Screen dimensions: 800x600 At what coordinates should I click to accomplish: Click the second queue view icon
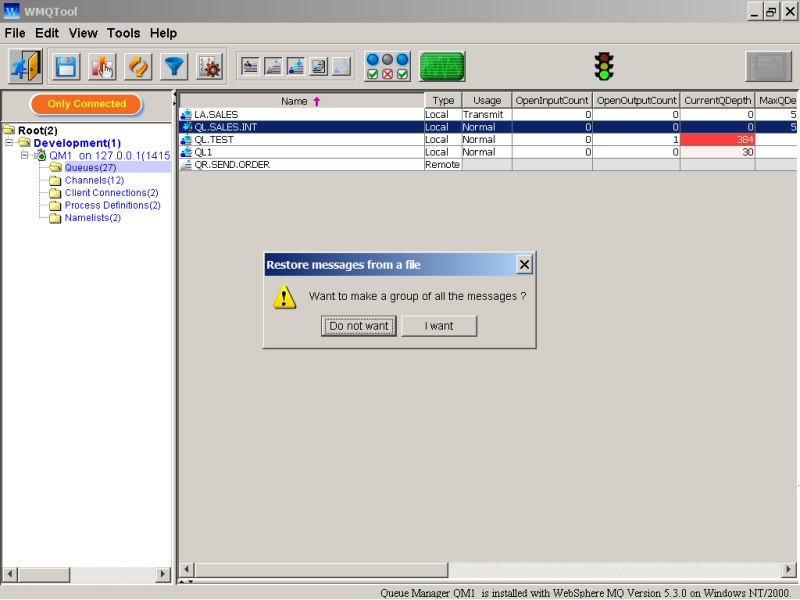(273, 67)
